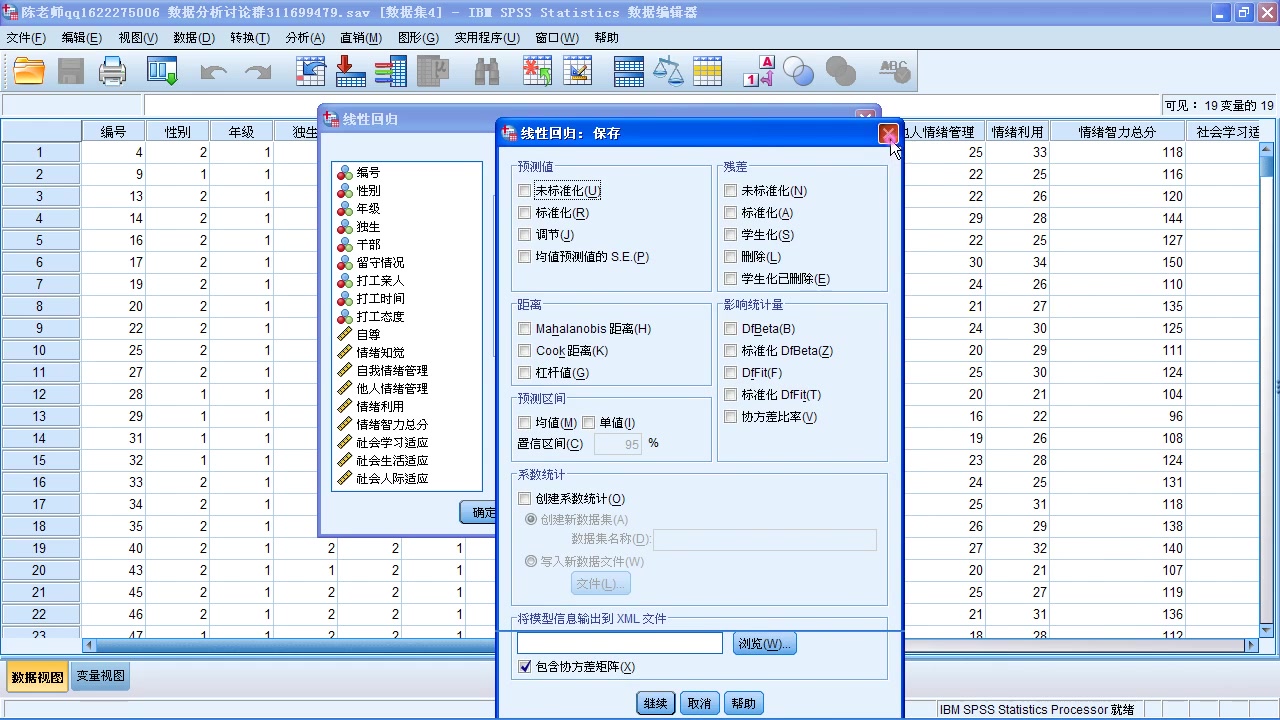Viewport: 1280px width, 720px height.
Task: Click the Print icon in toolbar
Action: [x=113, y=71]
